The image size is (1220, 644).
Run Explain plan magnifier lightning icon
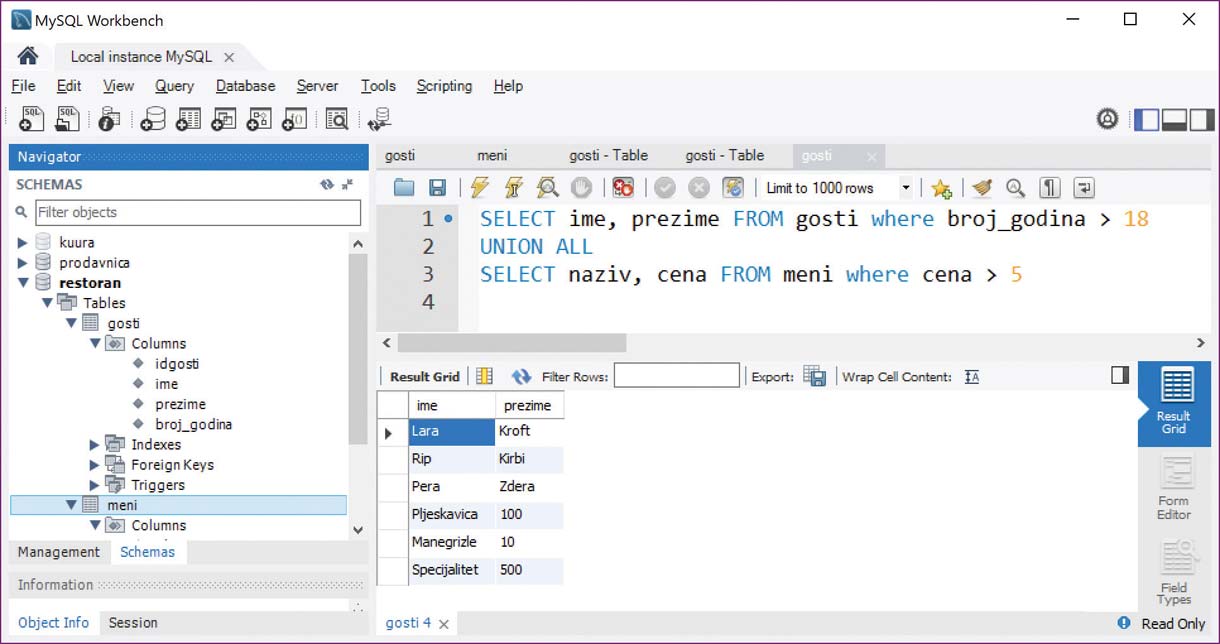tap(547, 188)
